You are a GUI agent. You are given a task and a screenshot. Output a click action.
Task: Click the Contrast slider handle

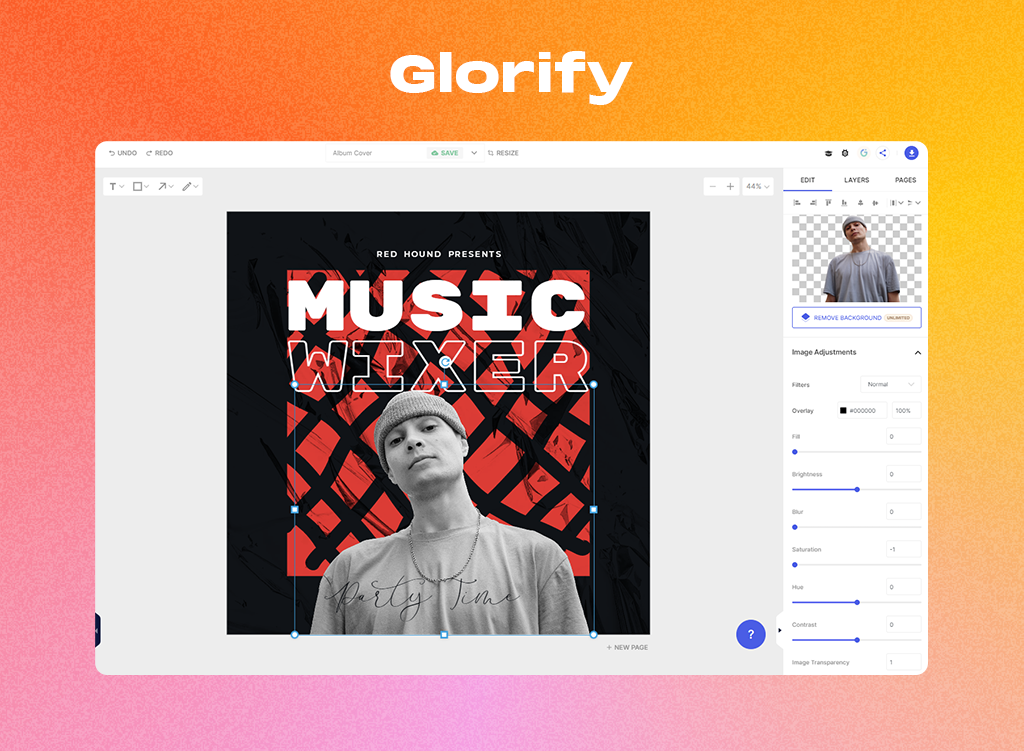(857, 640)
